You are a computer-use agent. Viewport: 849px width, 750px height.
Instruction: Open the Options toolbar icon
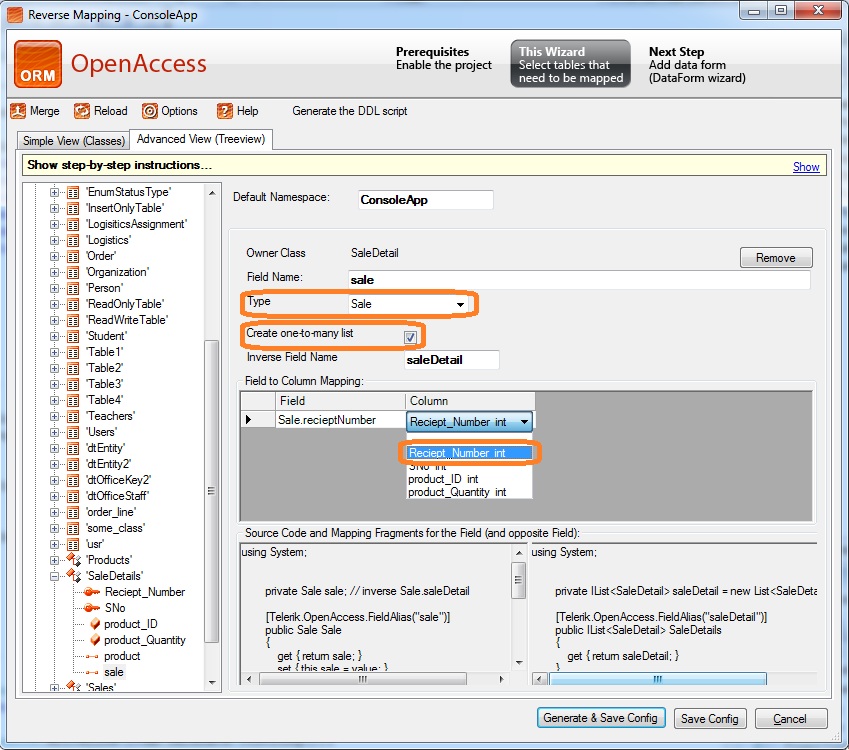[150, 111]
